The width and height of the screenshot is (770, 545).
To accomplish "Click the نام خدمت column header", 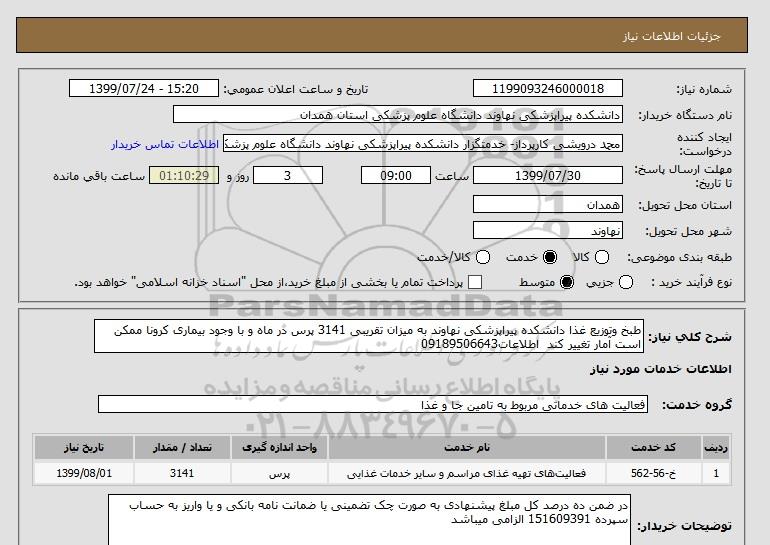I will pyautogui.click(x=467, y=447).
